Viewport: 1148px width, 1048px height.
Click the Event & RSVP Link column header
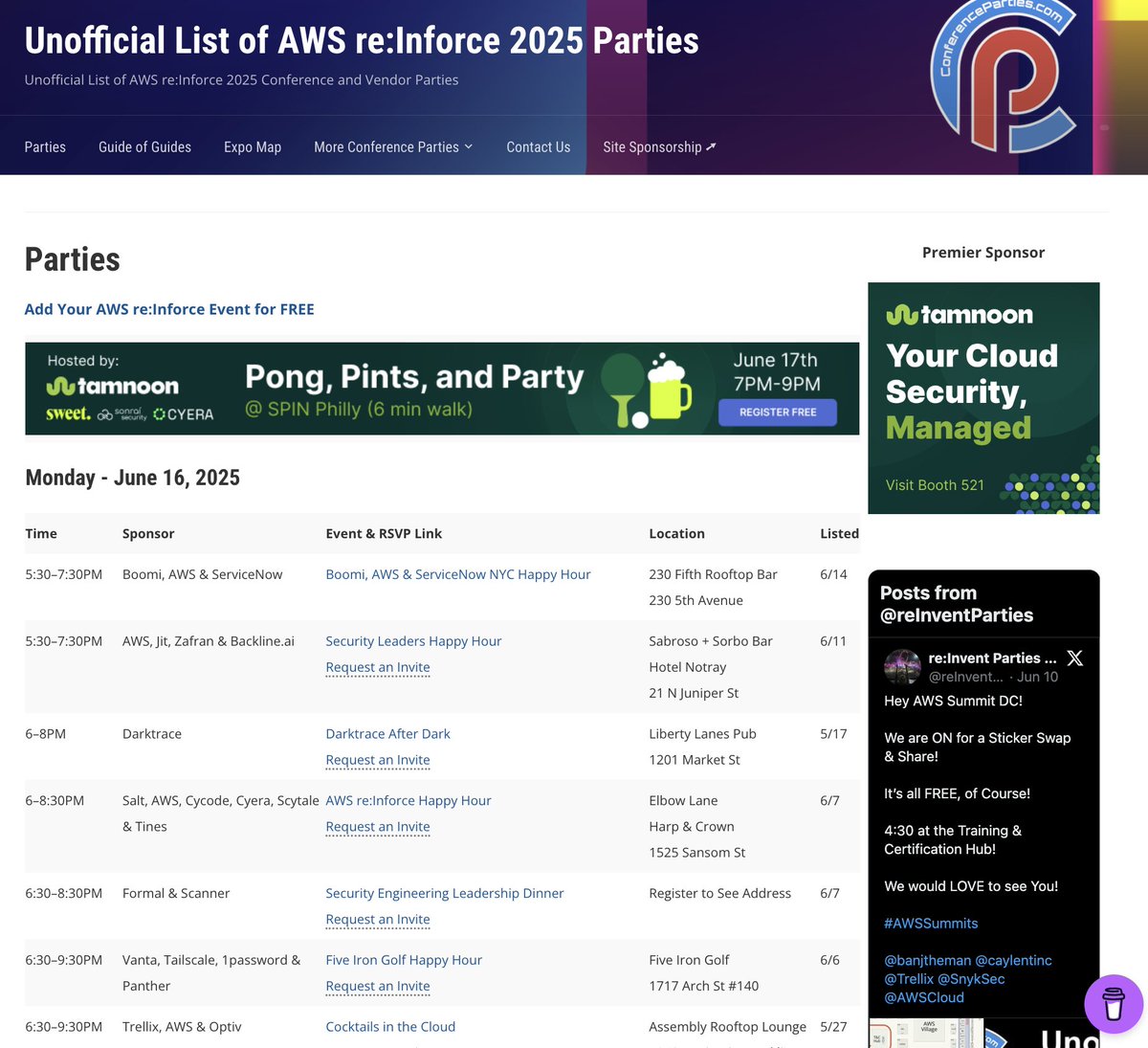[384, 534]
